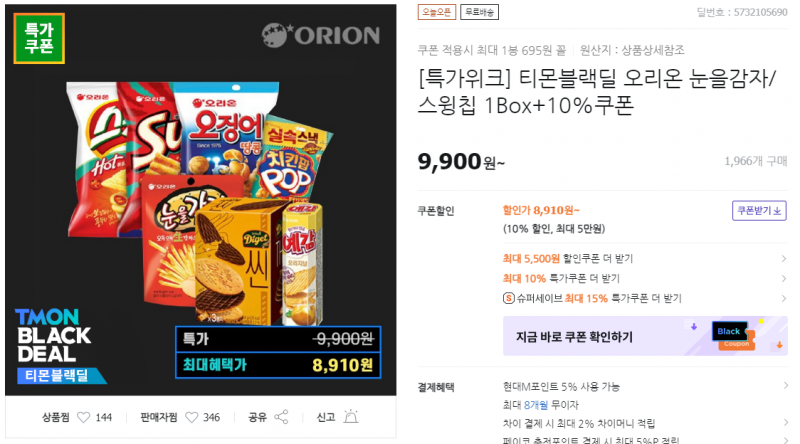Click the 특가쿠폰 green badge on product image

tap(39, 38)
